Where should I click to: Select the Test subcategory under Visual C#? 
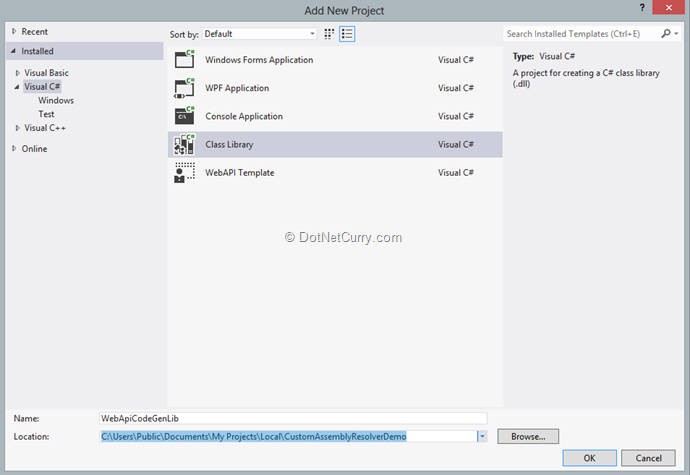(46, 114)
